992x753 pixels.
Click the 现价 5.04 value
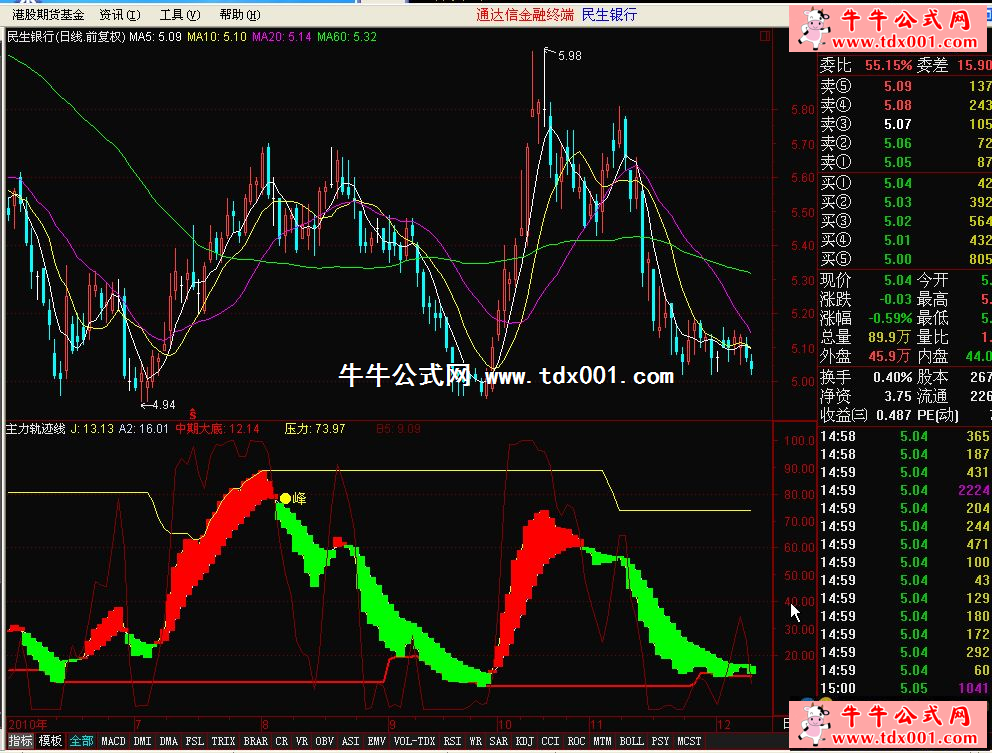(x=897, y=280)
